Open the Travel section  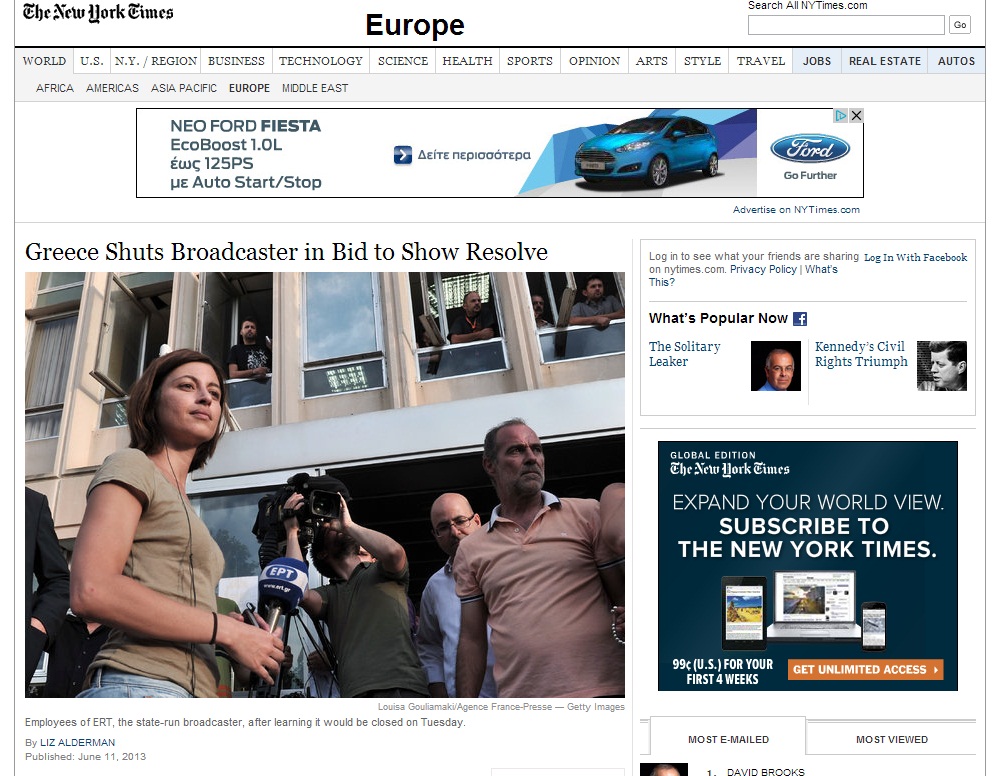(761, 61)
